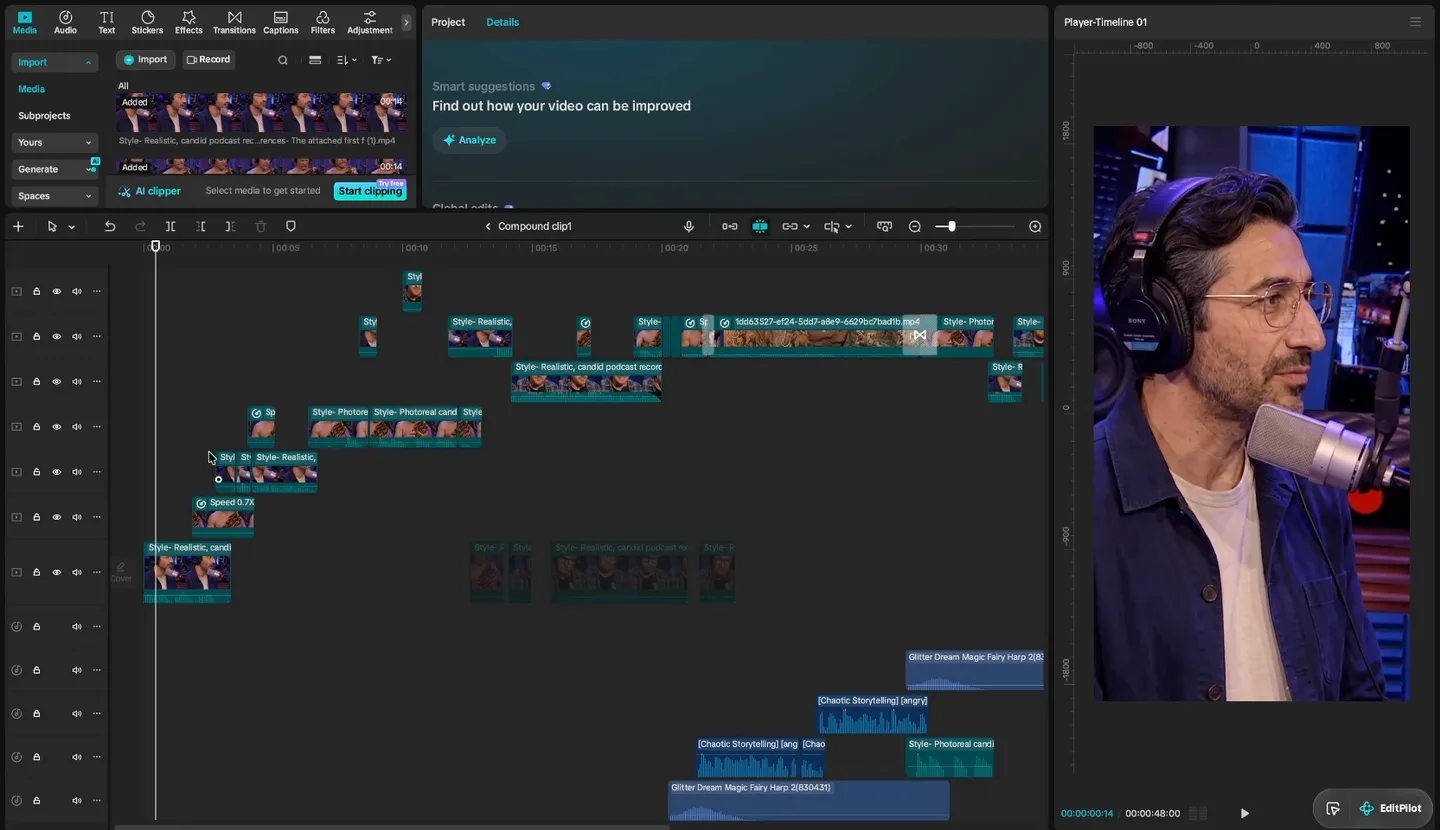Click the timeline microphone voiceover icon
The image size is (1440, 830).
pyautogui.click(x=689, y=227)
